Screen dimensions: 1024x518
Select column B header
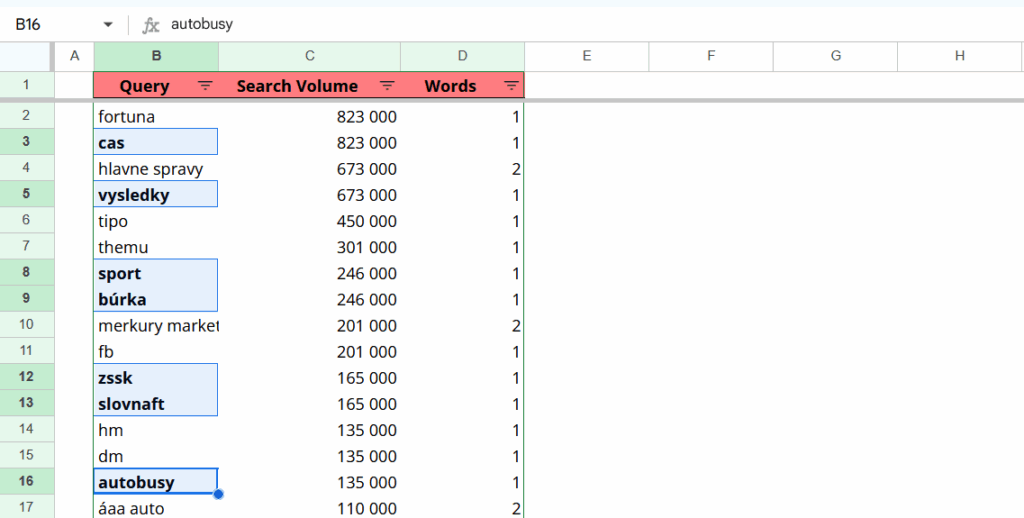point(156,56)
